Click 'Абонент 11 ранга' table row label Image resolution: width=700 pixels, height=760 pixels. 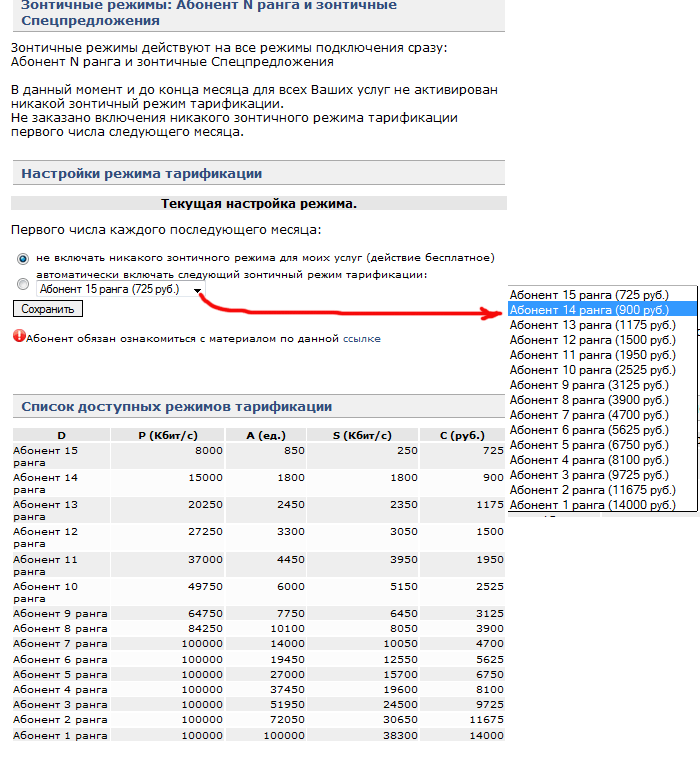[62, 565]
